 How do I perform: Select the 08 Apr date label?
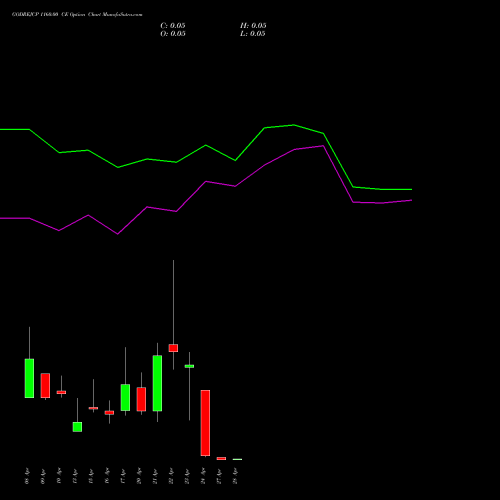[x=27, y=476]
